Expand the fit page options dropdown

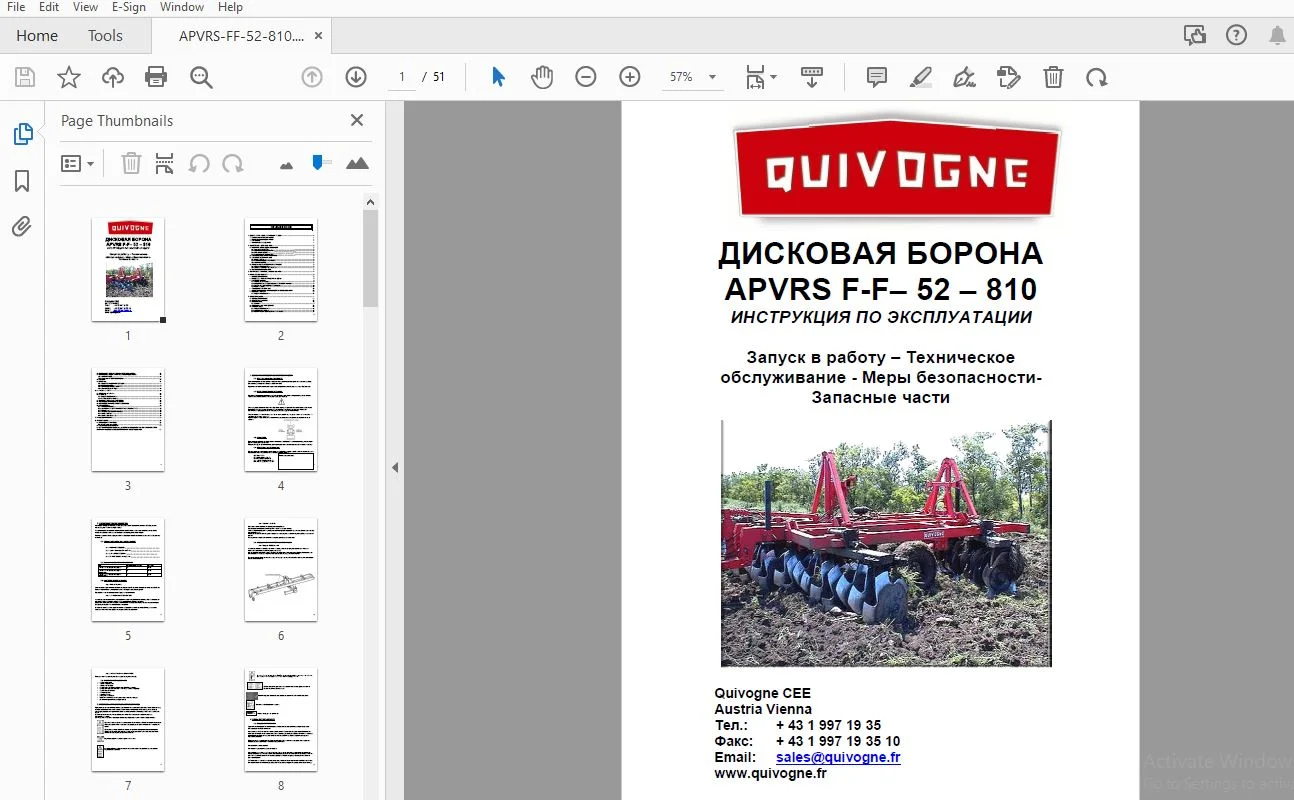761,77
